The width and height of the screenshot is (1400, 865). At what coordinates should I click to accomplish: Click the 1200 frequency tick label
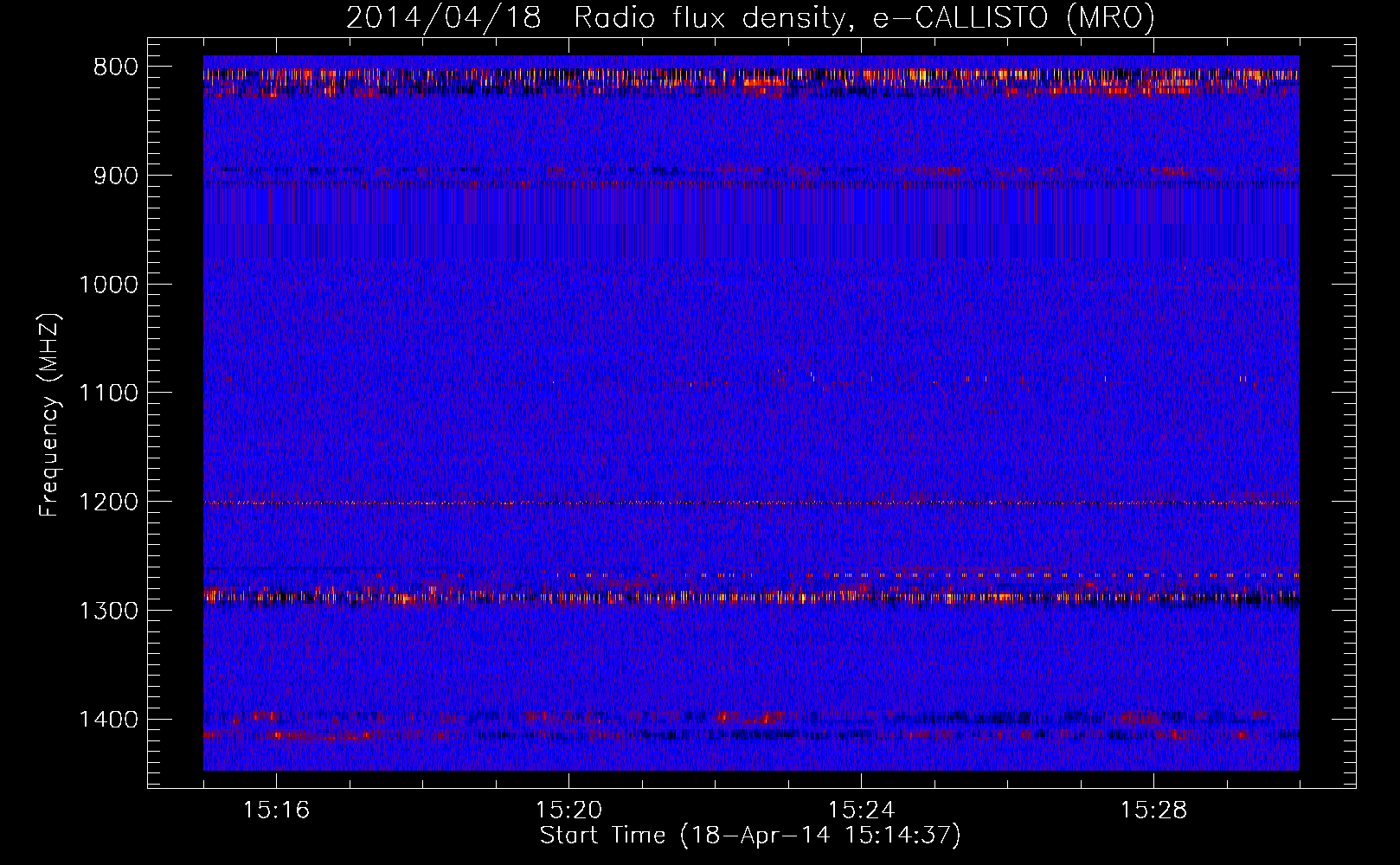[108, 502]
